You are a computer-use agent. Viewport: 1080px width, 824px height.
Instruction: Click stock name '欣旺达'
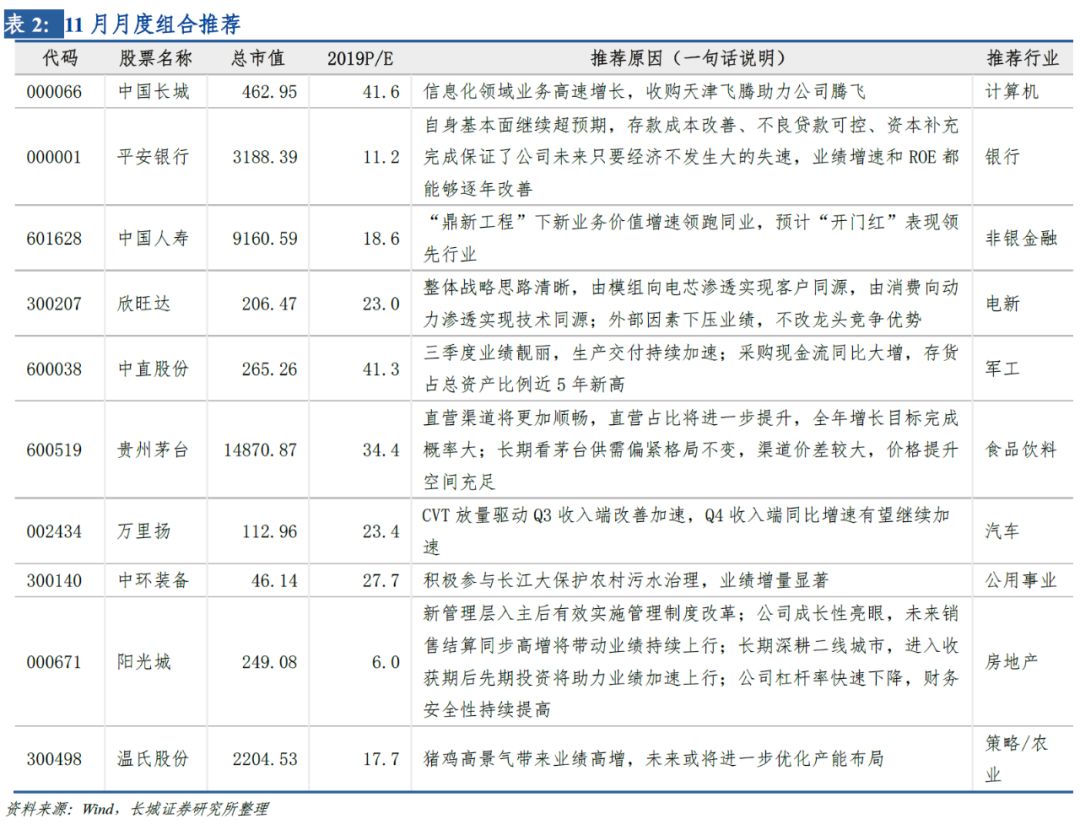click(144, 303)
